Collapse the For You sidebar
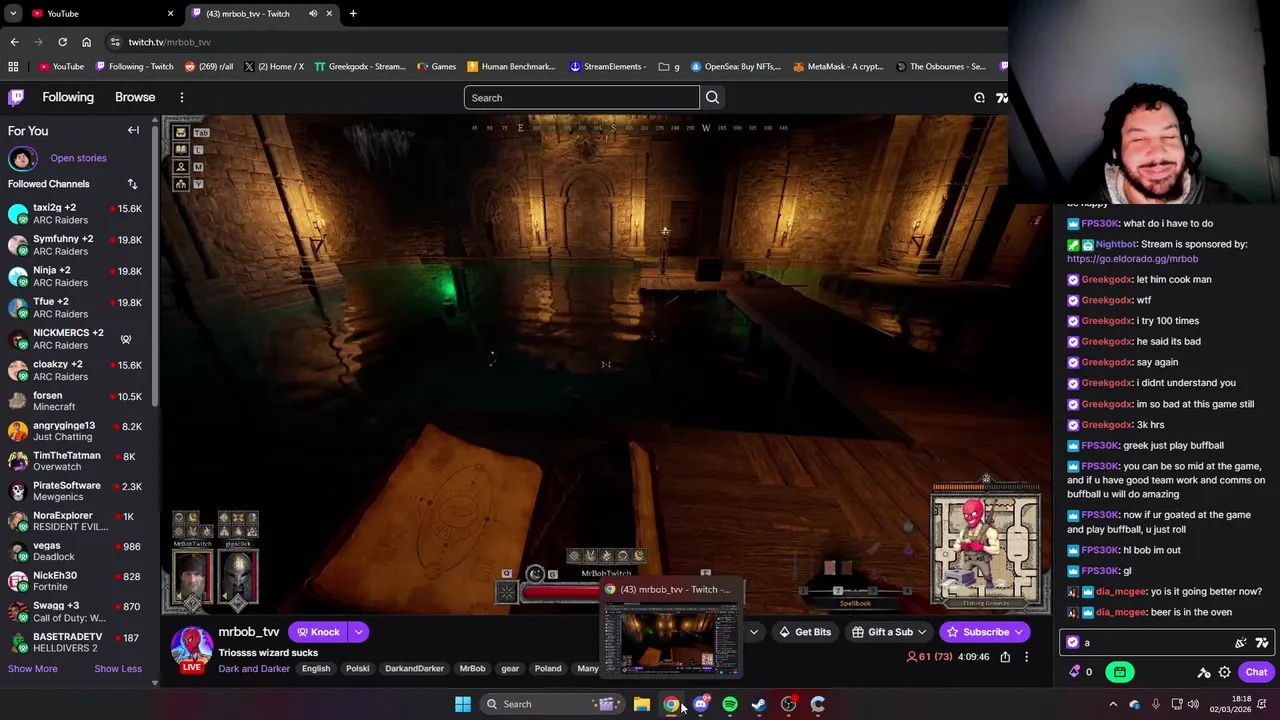 pyautogui.click(x=133, y=130)
